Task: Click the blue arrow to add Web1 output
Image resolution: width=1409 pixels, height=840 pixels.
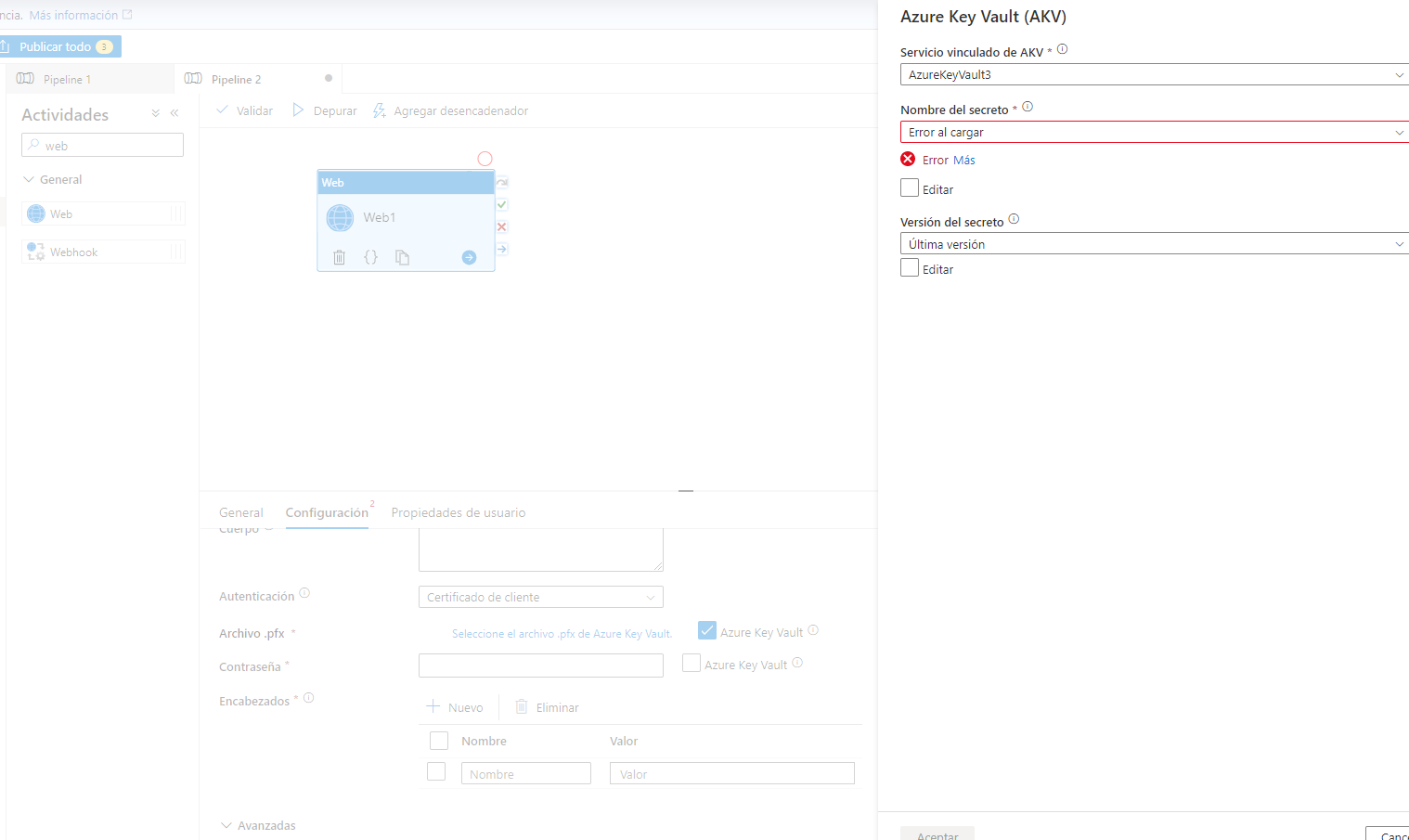Action: pos(469,257)
